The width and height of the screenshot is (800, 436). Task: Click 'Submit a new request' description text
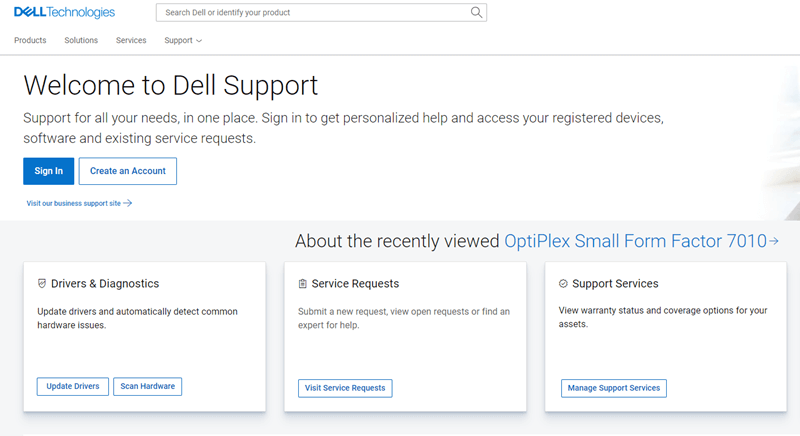click(404, 318)
